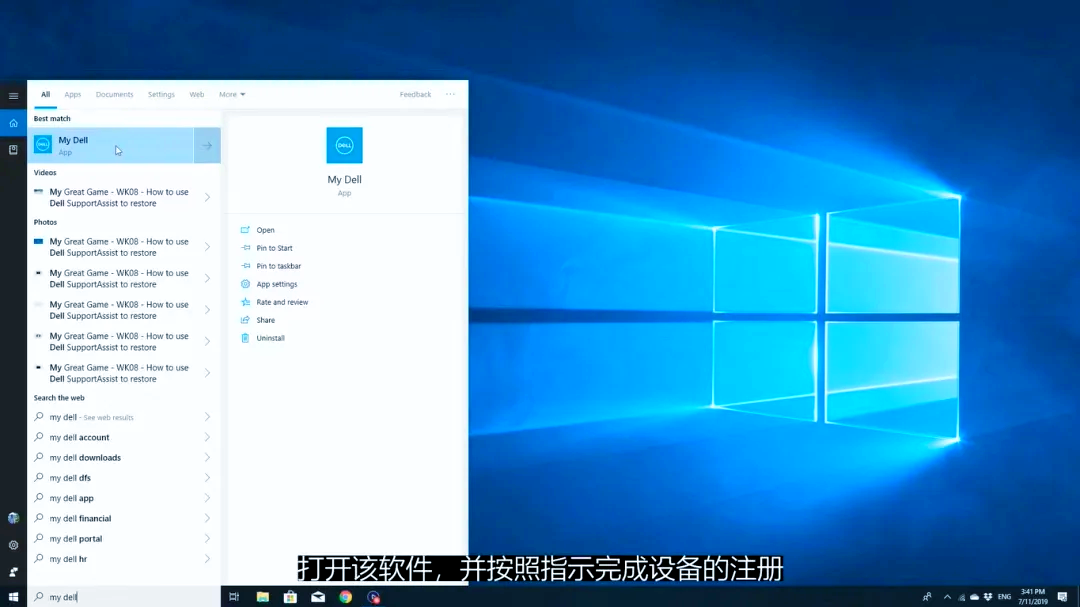1080x607 pixels.
Task: Open the three-dot options menu
Action: [450, 94]
